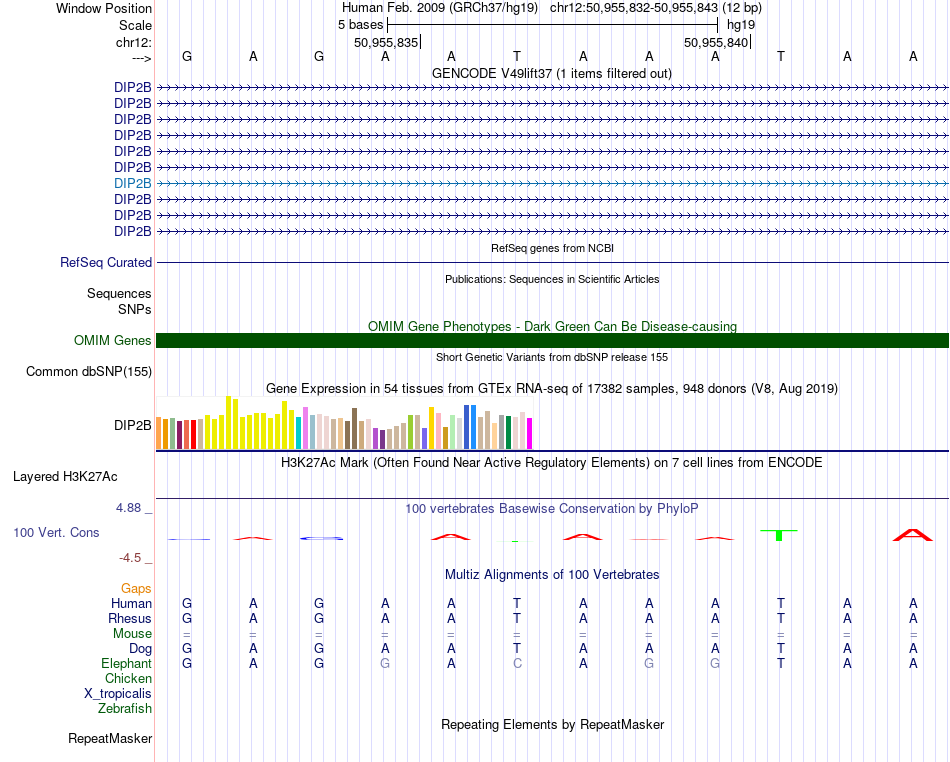Select the Rhesus alignment row label

[x=130, y=618]
